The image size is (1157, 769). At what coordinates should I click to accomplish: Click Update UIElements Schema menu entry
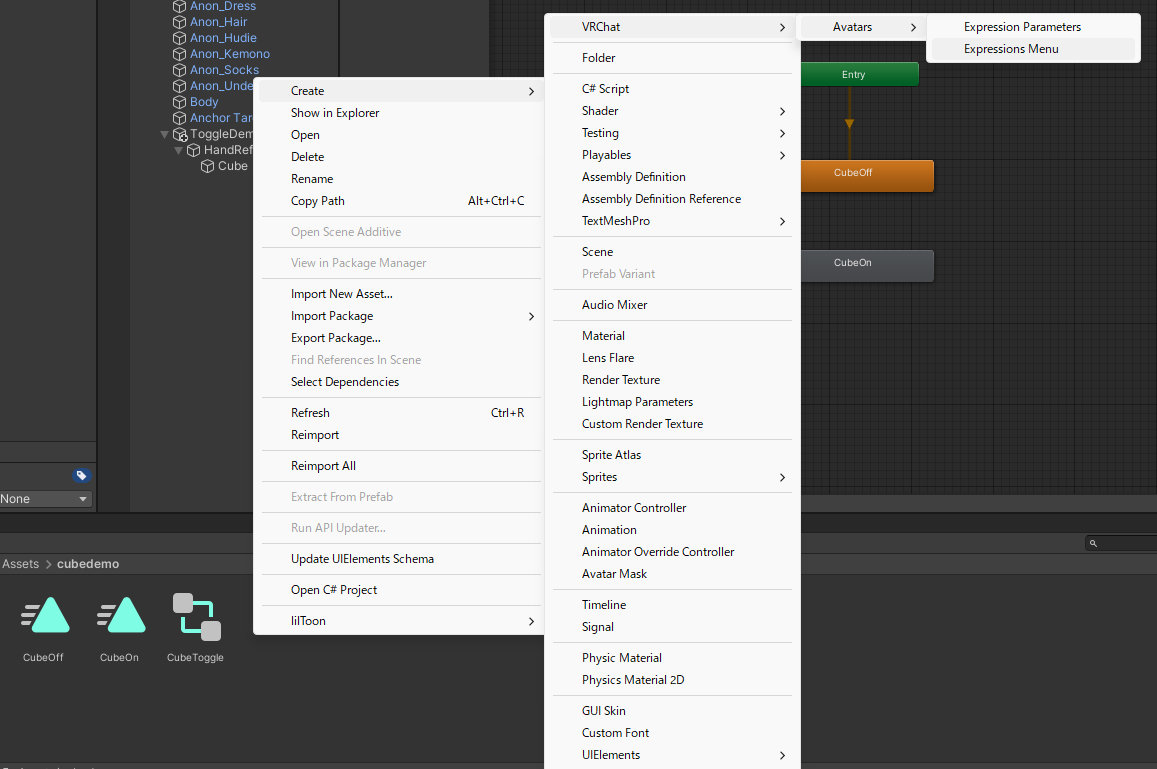401,559
